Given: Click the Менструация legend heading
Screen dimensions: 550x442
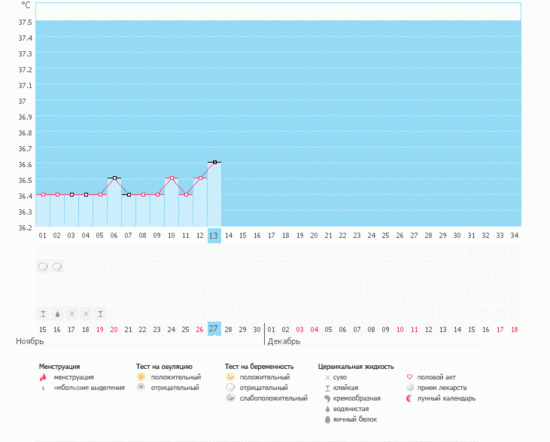Looking at the screenshot, I should (x=59, y=367).
